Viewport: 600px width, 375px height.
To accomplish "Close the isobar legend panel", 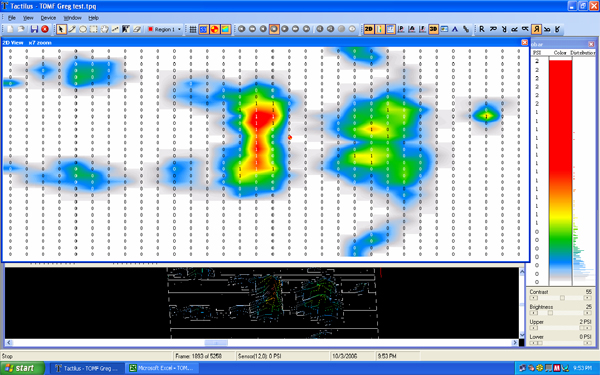I will [x=591, y=44].
